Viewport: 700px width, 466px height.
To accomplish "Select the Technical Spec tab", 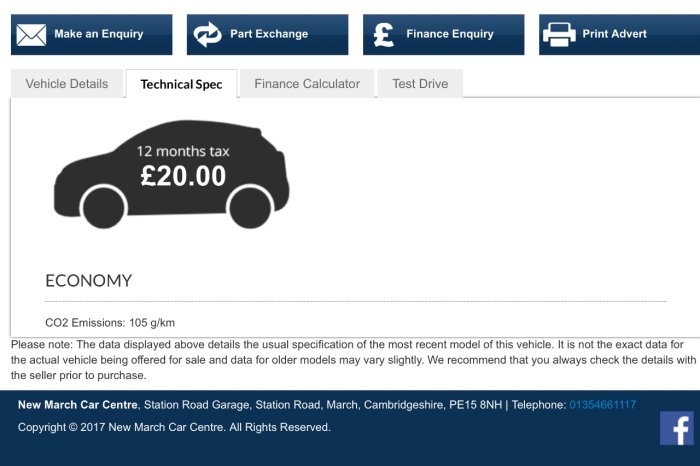I will click(181, 84).
